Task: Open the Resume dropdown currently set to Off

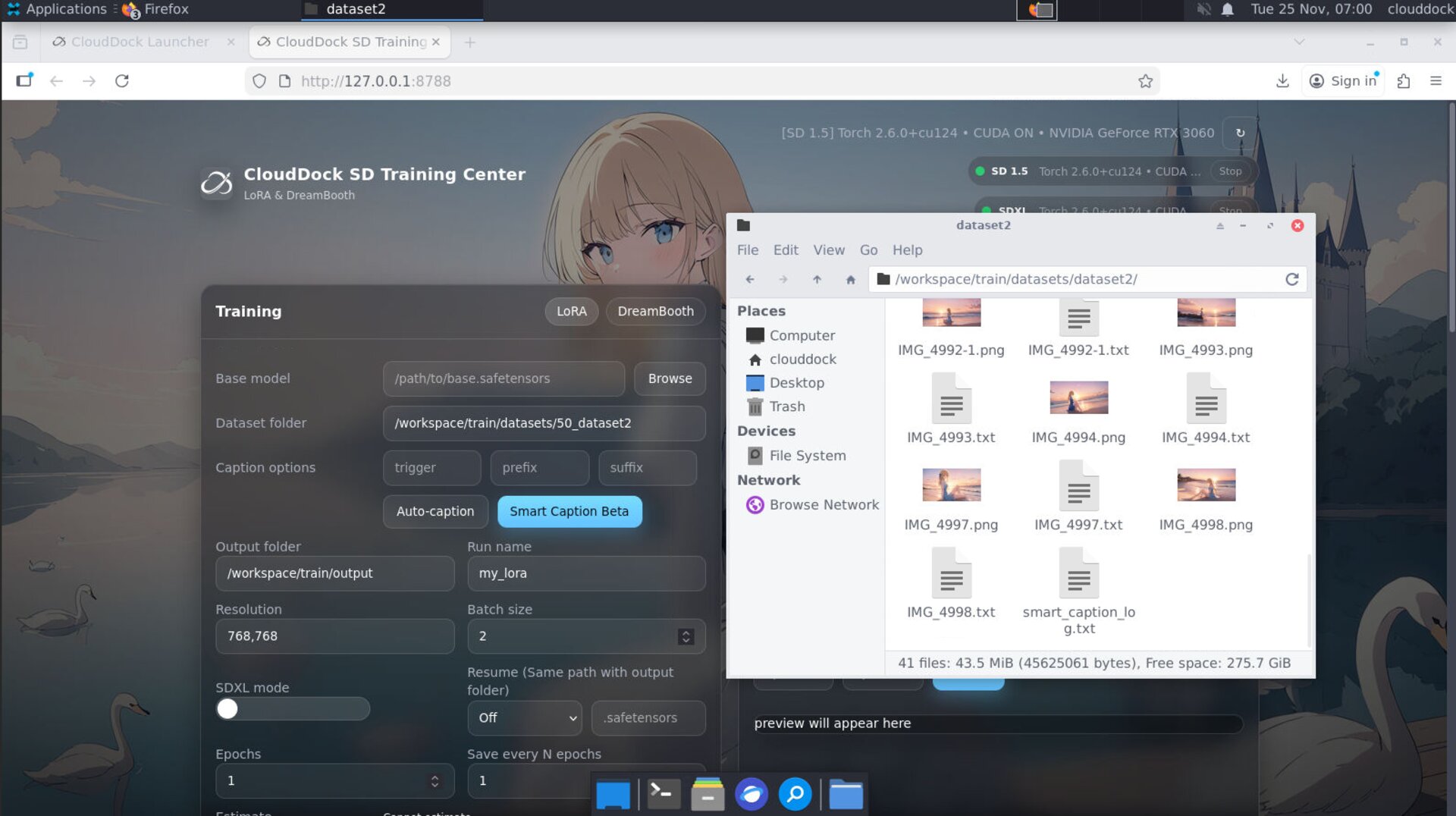Action: click(524, 717)
